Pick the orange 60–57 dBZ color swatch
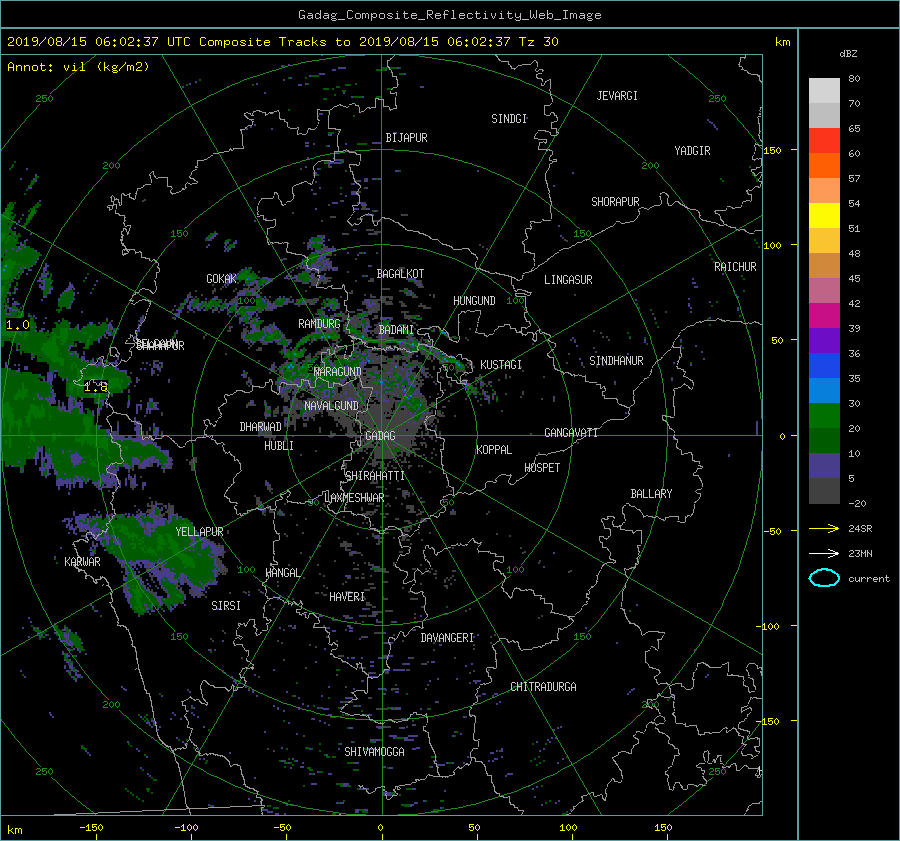900x841 pixels. click(824, 166)
